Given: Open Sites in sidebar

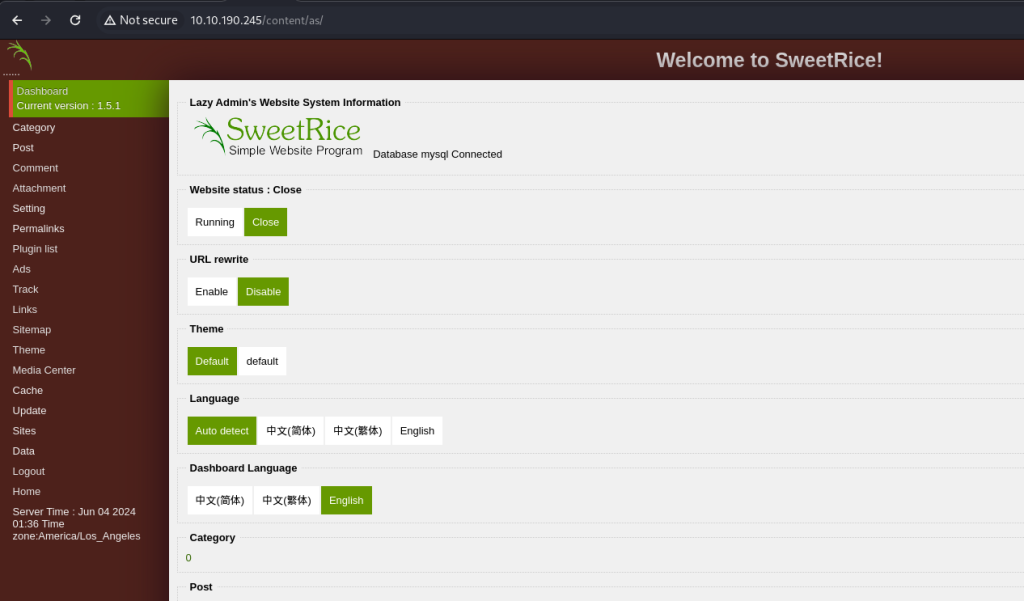Looking at the screenshot, I should (x=24, y=431).
